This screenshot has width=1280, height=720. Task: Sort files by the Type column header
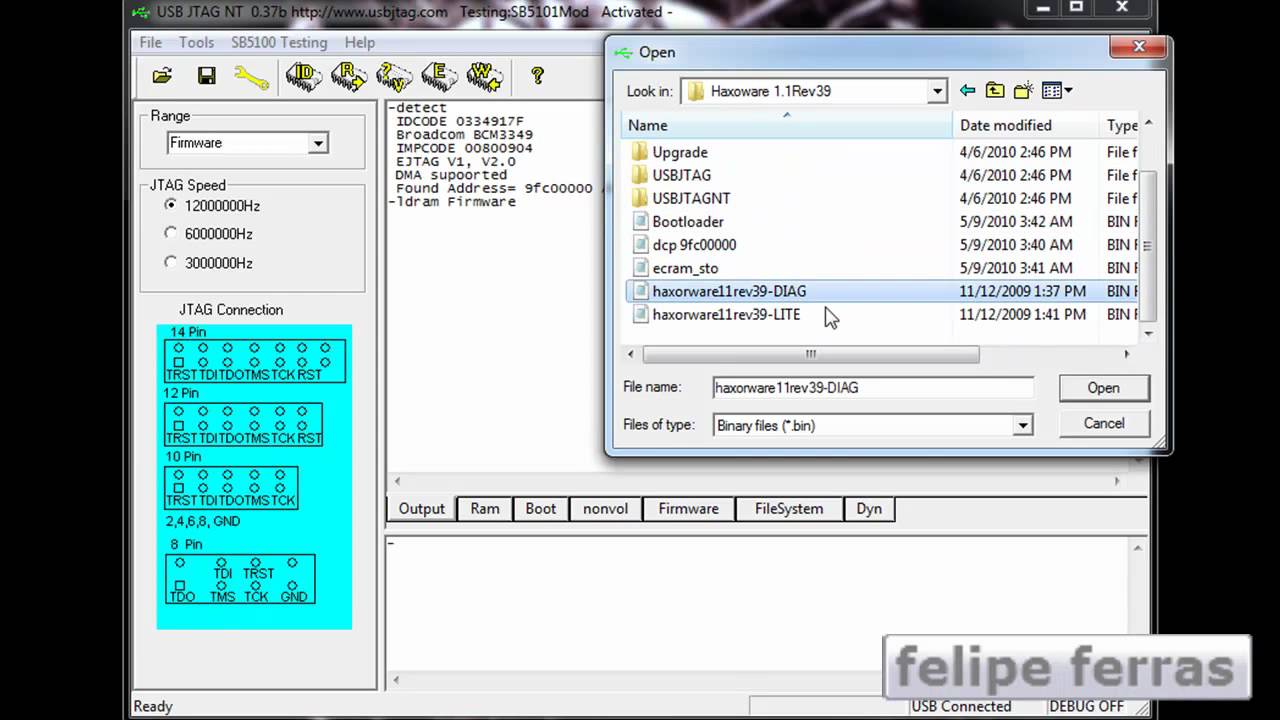[1119, 125]
